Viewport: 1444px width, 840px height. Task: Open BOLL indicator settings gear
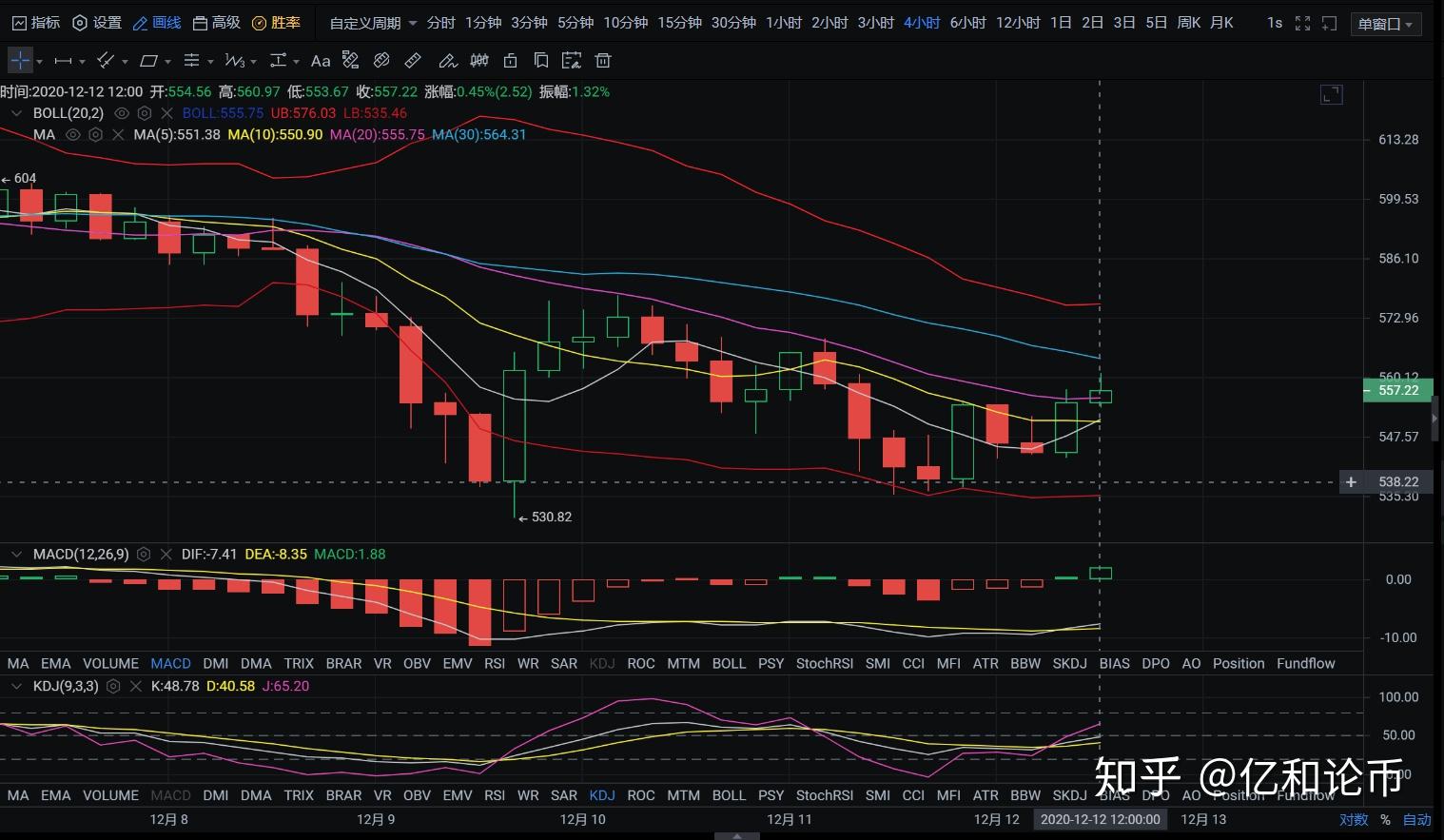[x=145, y=113]
